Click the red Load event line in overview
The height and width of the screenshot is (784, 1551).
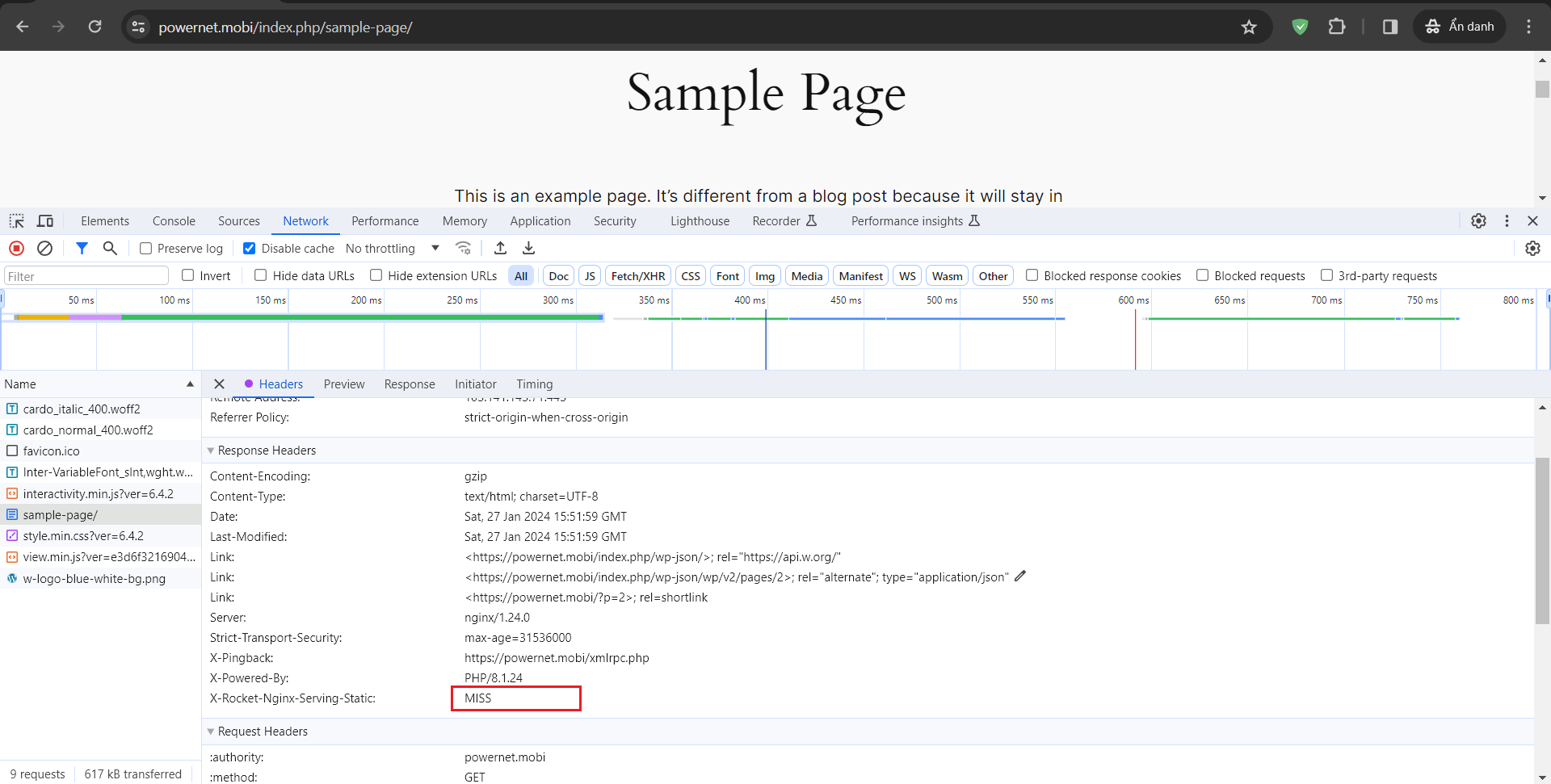coord(1135,339)
